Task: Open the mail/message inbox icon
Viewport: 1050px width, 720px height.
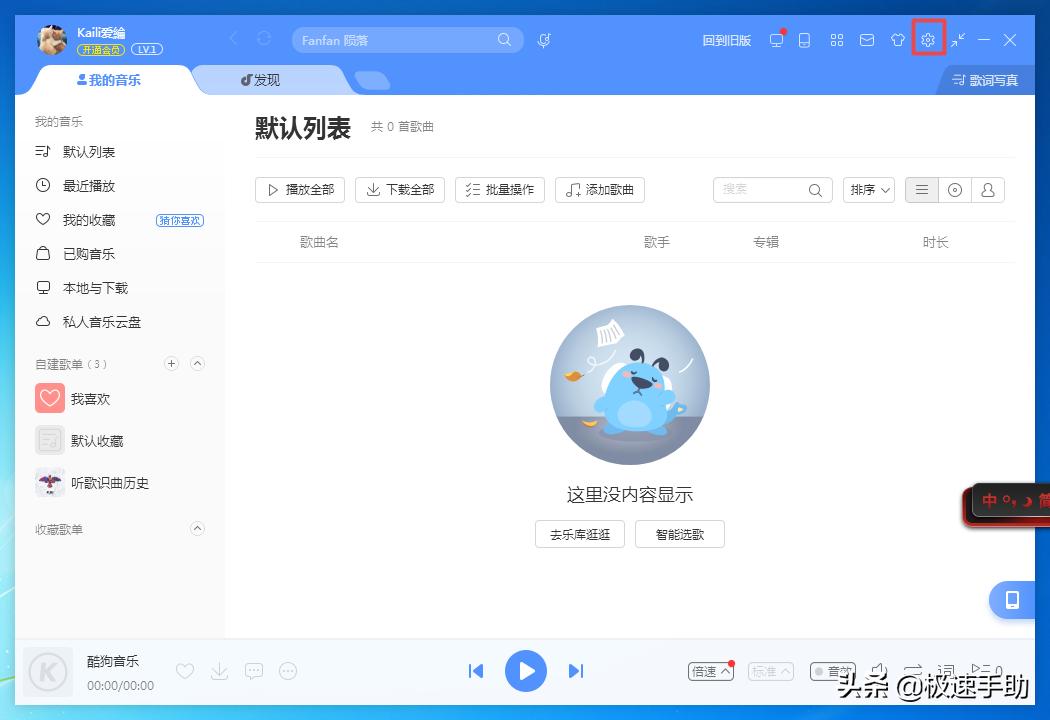Action: pyautogui.click(x=866, y=40)
